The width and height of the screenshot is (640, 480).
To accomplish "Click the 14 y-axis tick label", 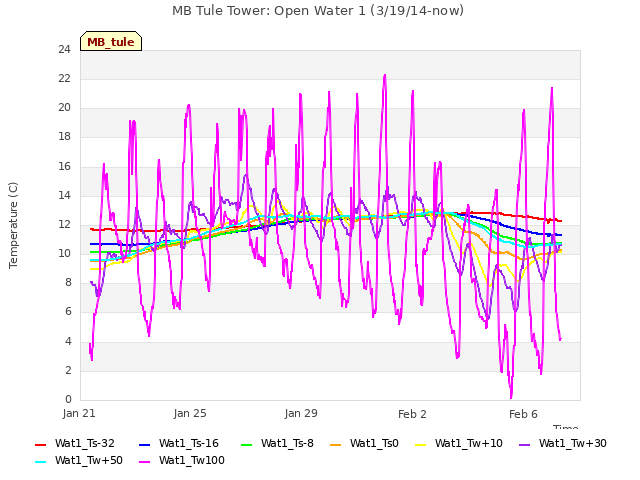I will [x=64, y=195].
